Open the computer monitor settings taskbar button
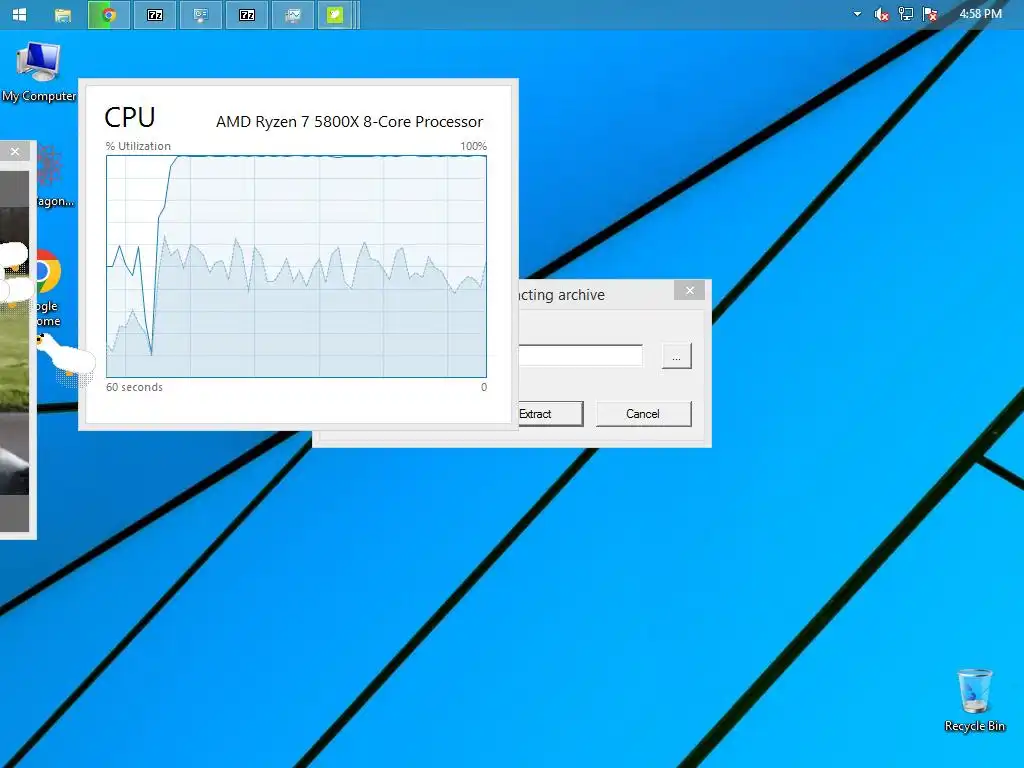1024x768 pixels. click(200, 14)
